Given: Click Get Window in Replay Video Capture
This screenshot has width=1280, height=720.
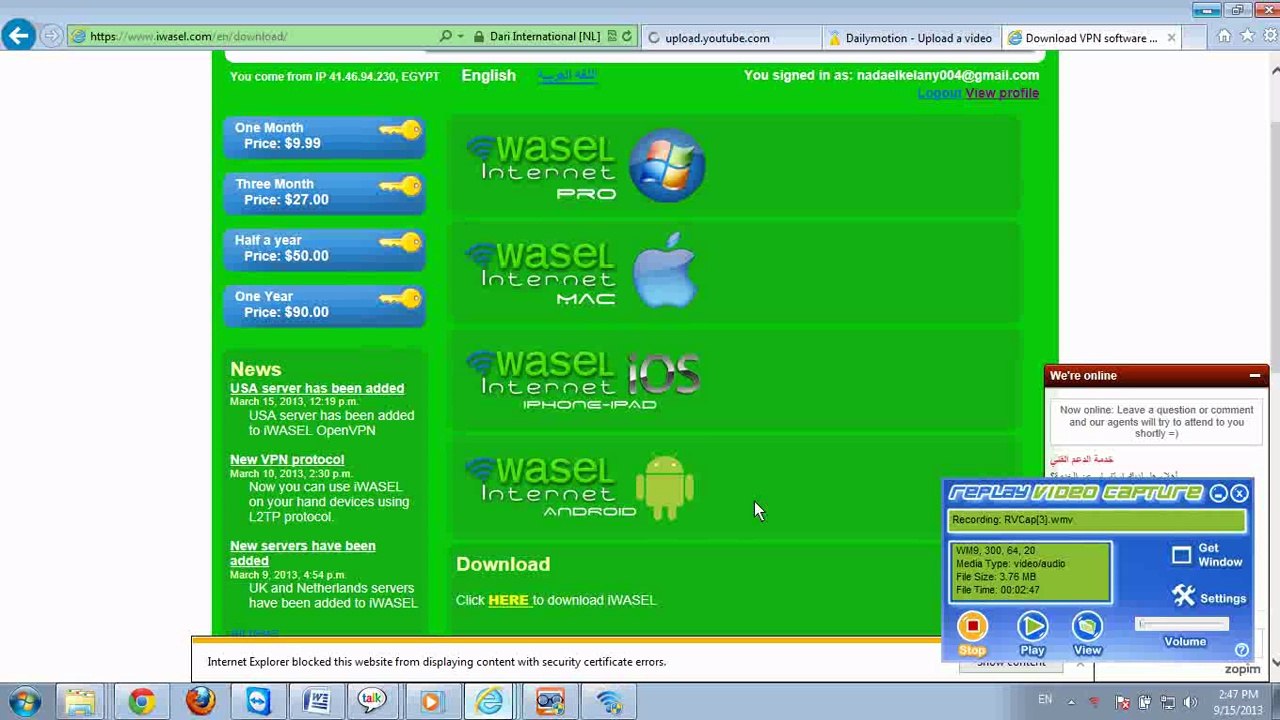Looking at the screenshot, I should coord(1207,555).
